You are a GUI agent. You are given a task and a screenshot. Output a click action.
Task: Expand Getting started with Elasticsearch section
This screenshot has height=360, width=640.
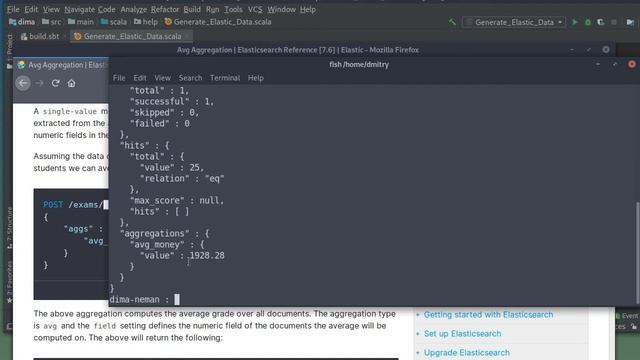(418, 315)
